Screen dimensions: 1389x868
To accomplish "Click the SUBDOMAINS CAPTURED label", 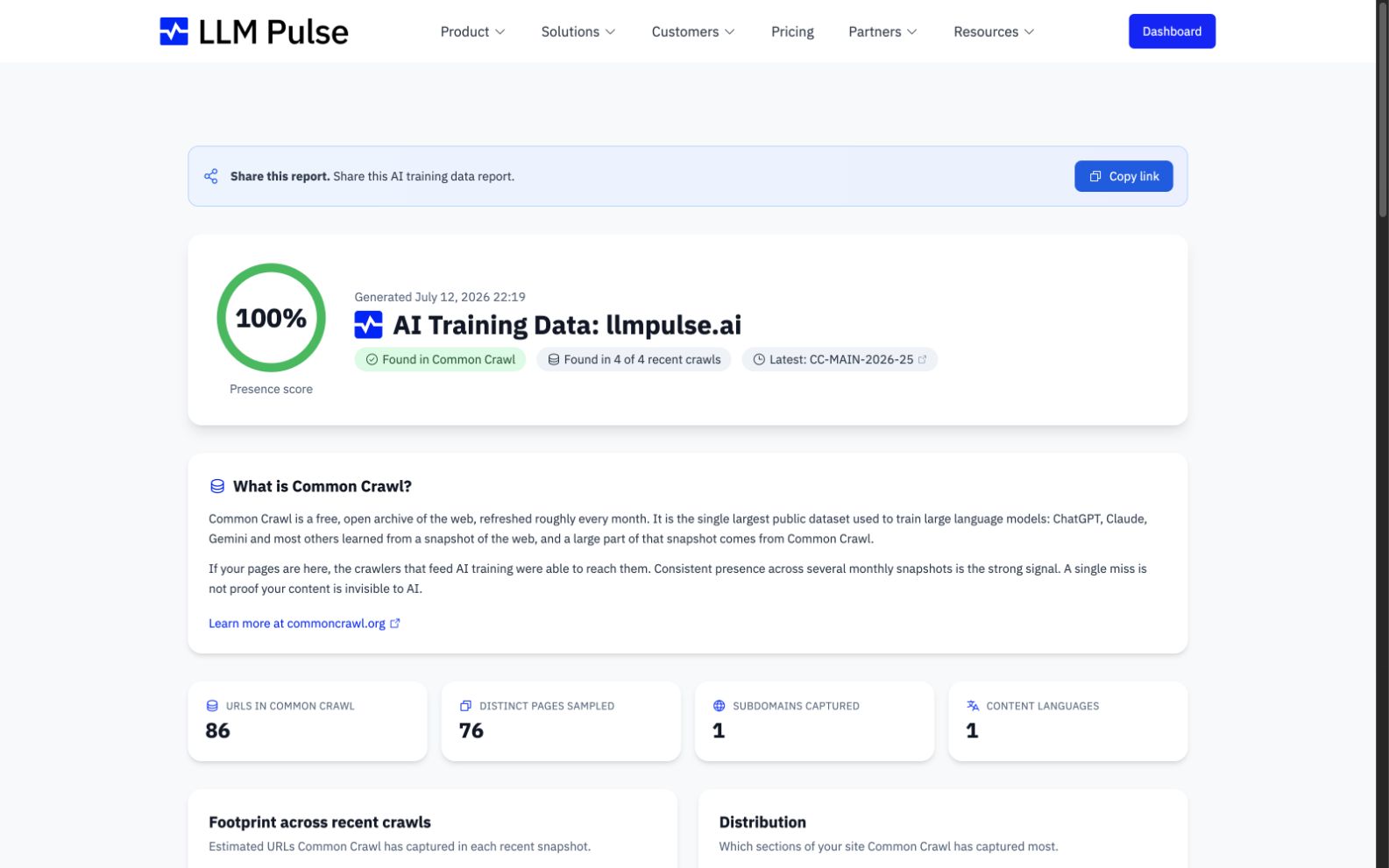I will click(796, 706).
